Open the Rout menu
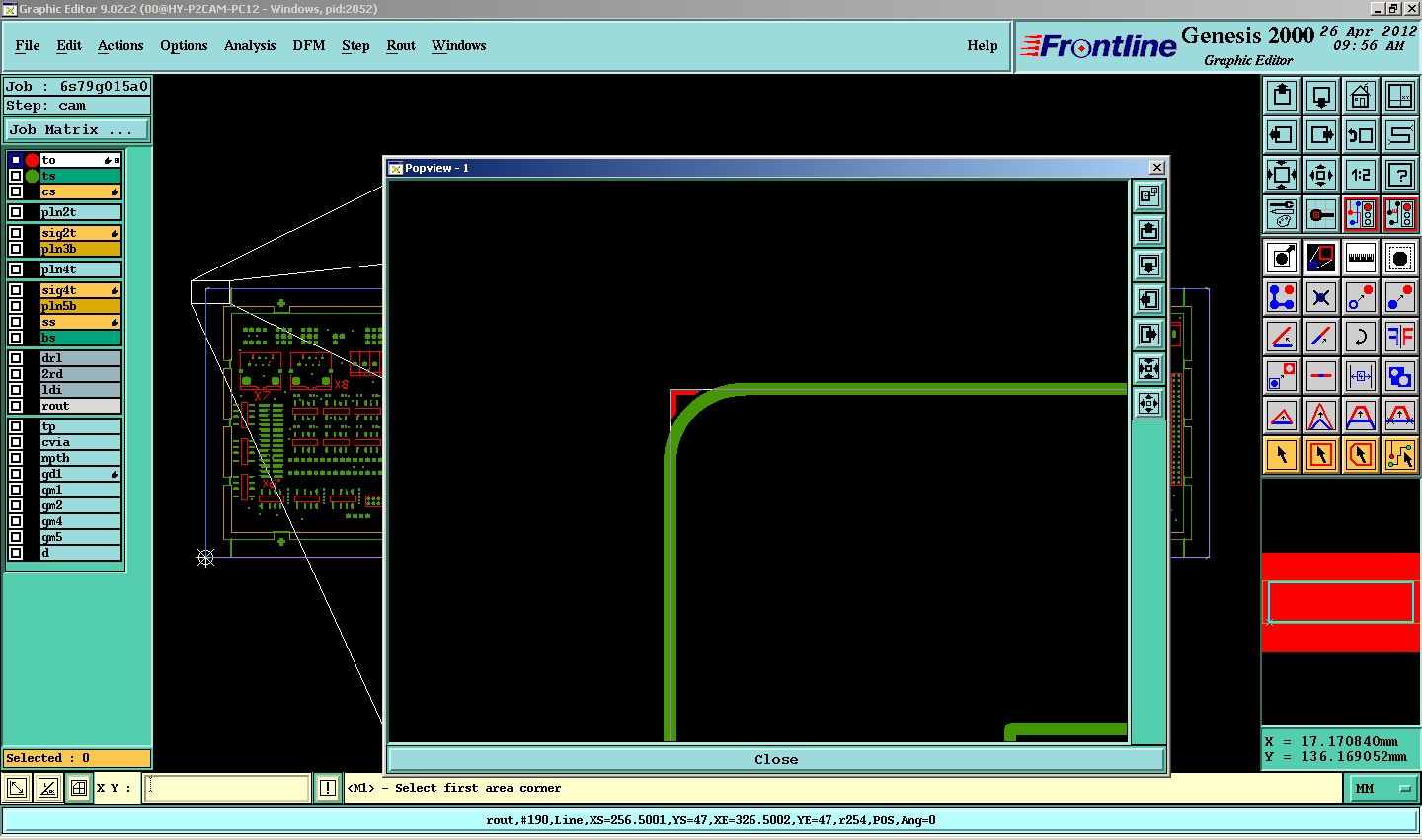The image size is (1422, 840). pos(400,45)
